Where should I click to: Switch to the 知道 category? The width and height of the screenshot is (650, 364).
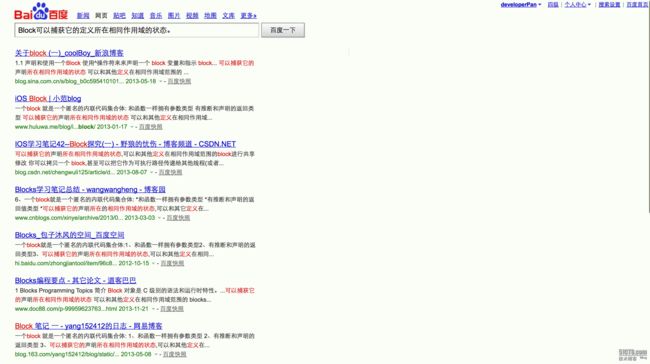pyautogui.click(x=138, y=16)
